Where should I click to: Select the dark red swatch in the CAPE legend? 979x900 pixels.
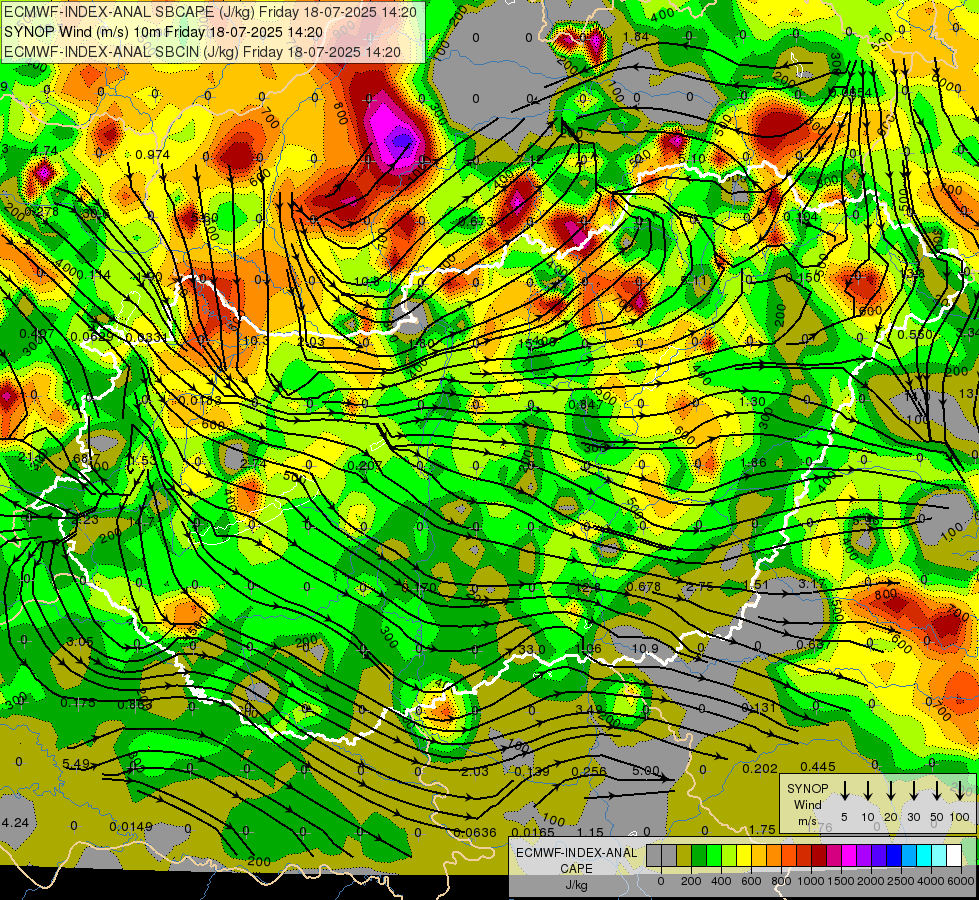click(x=819, y=856)
